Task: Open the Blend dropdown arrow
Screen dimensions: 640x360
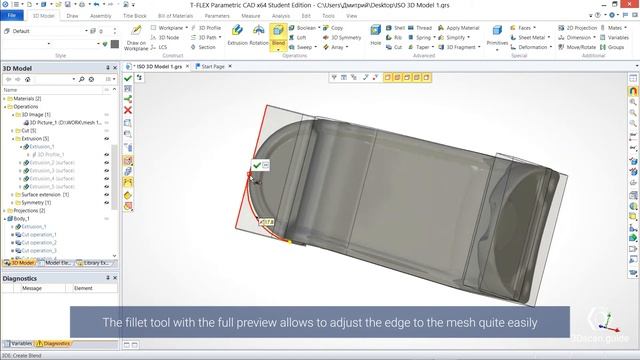Action: [278, 50]
